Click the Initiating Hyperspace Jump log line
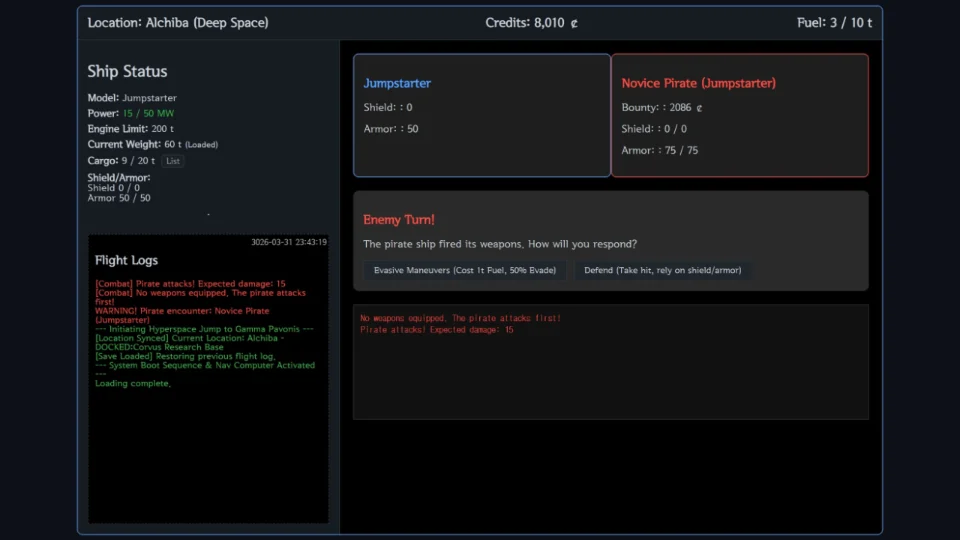This screenshot has height=540, width=960. pyautogui.click(x=204, y=329)
